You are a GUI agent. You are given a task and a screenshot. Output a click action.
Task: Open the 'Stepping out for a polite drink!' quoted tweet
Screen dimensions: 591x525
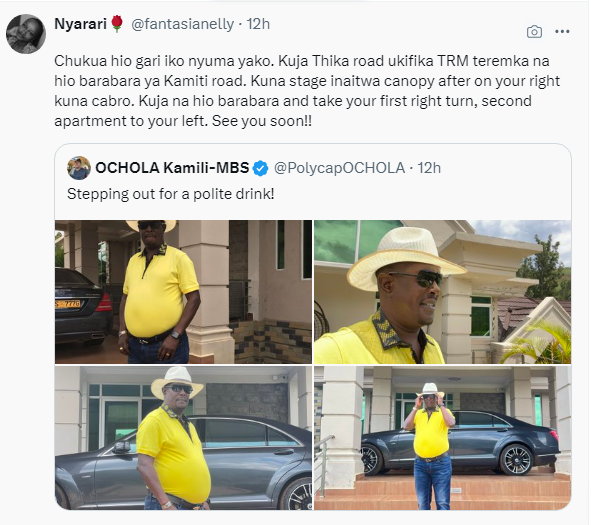tap(171, 194)
